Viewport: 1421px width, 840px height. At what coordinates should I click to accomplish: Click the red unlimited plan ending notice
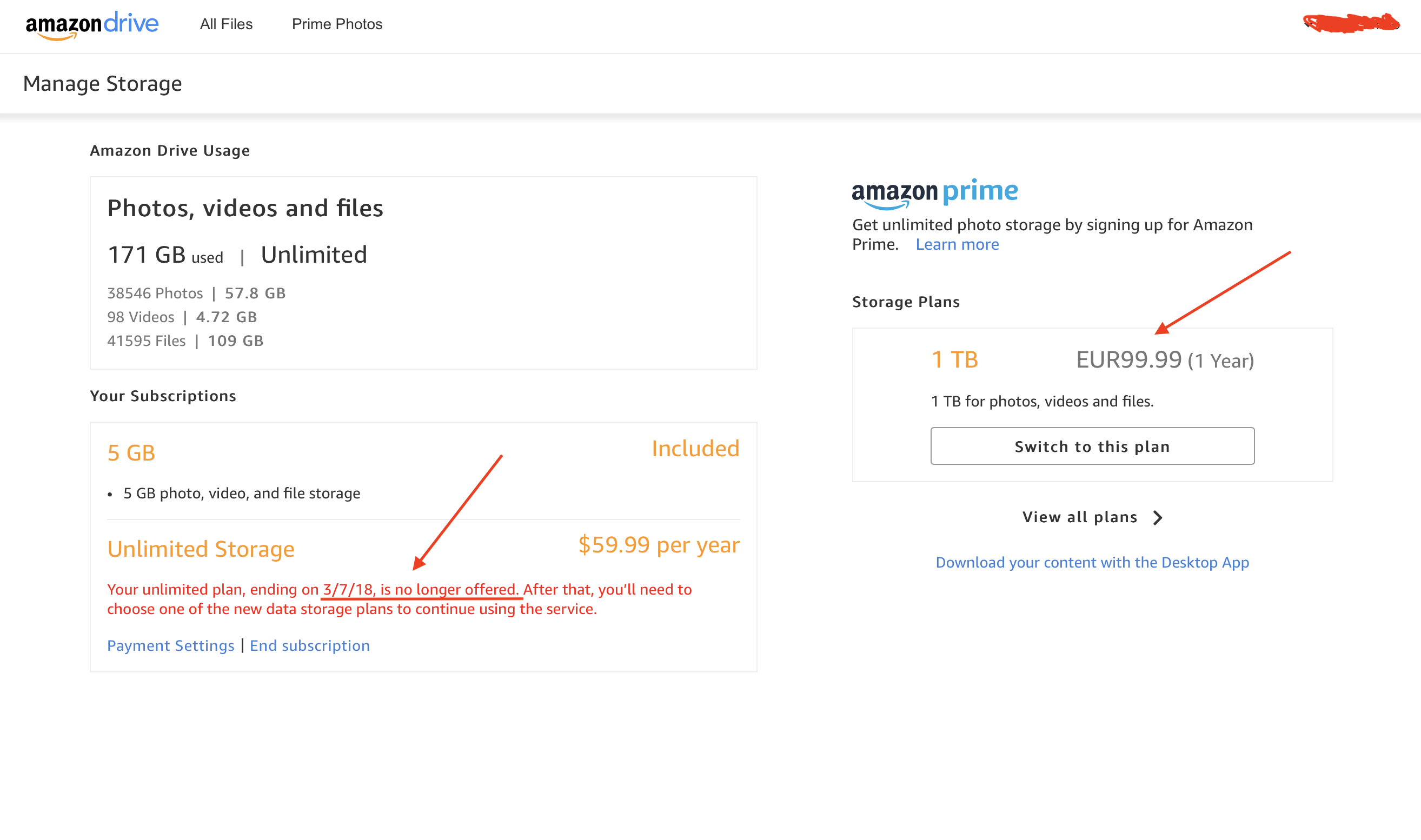coord(399,599)
